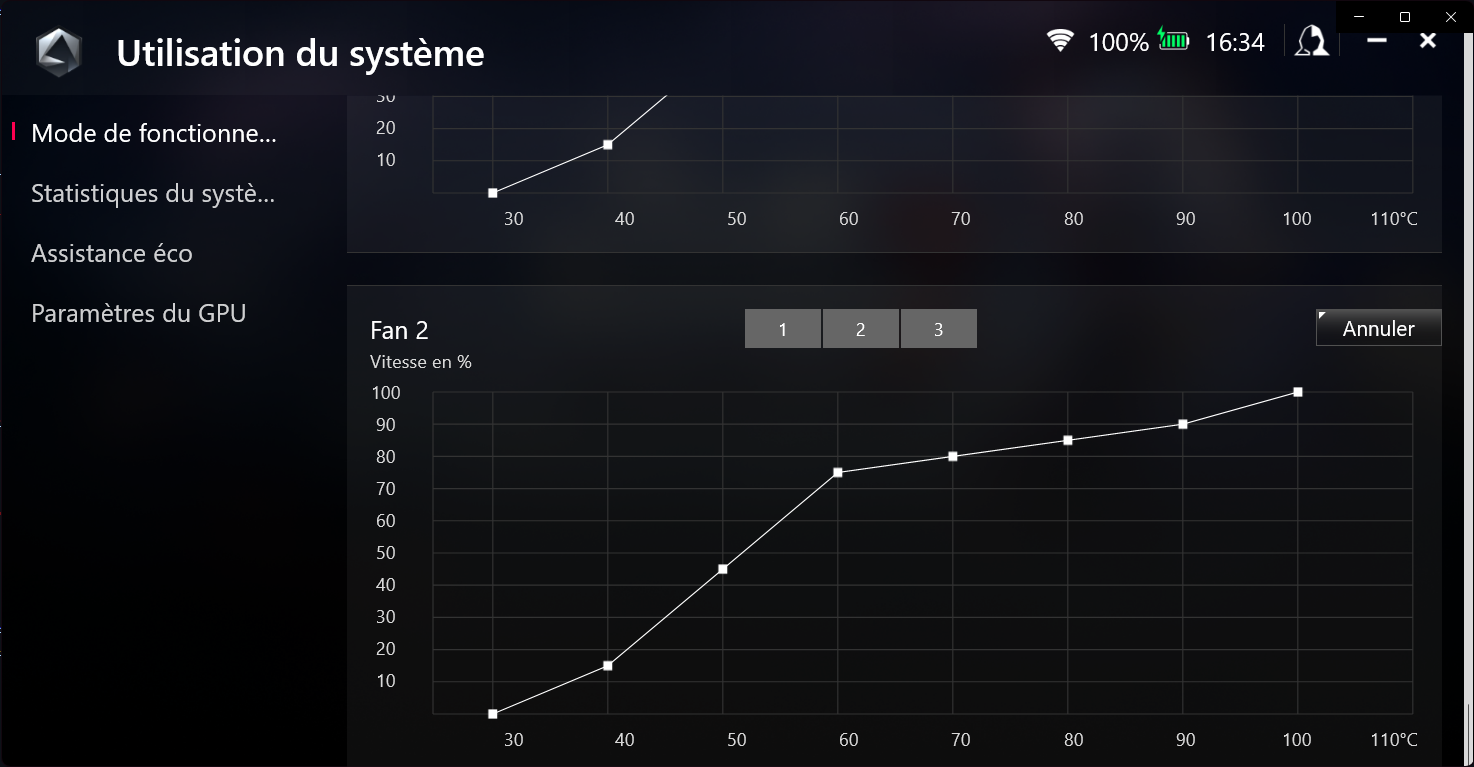Select fan preset 3 for Fan 2
Image resolution: width=1474 pixels, height=767 pixels.
click(x=938, y=328)
